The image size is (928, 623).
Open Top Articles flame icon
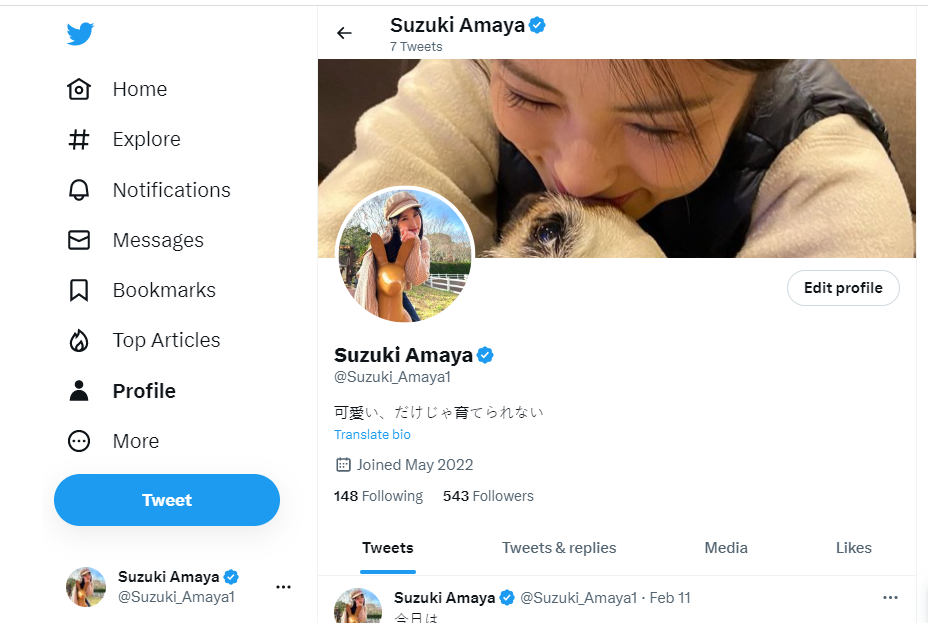coord(79,340)
